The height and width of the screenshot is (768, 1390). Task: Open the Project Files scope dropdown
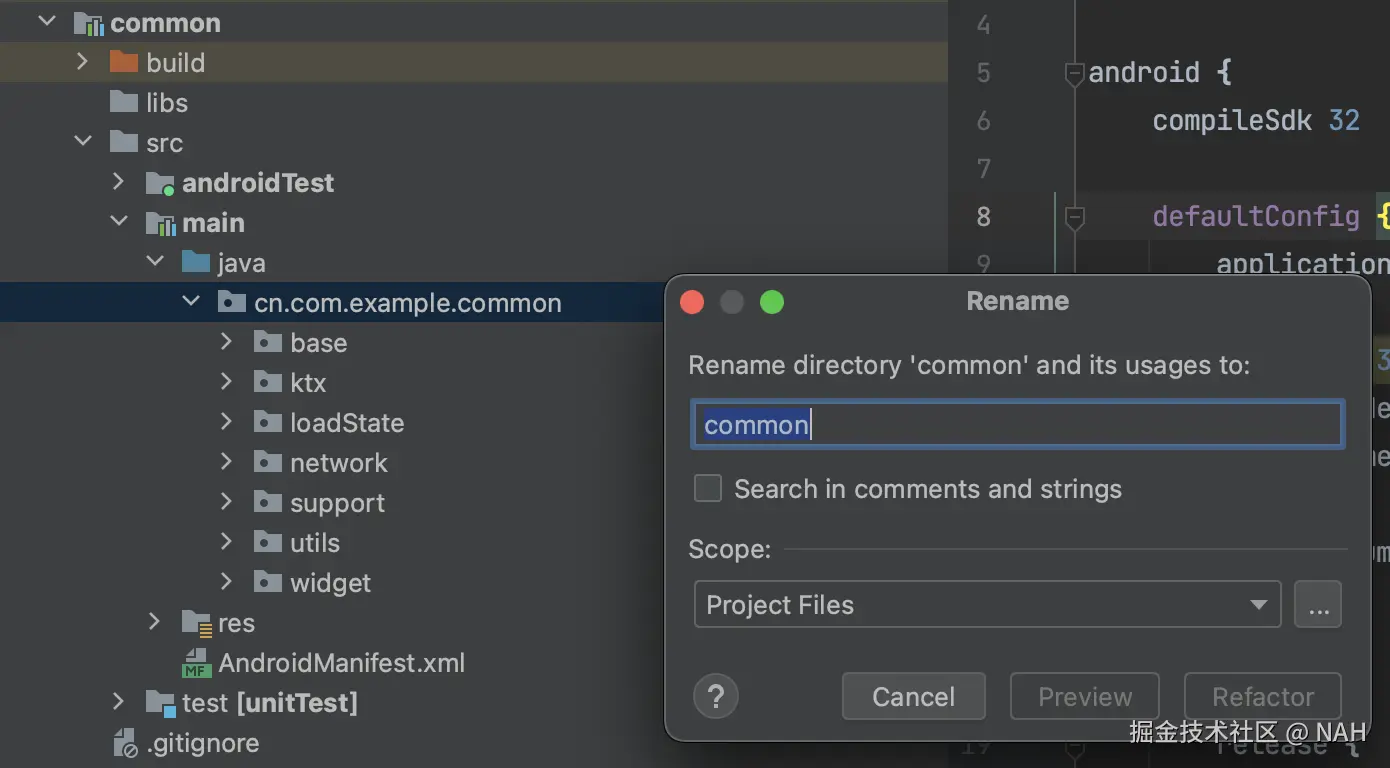(x=986, y=605)
